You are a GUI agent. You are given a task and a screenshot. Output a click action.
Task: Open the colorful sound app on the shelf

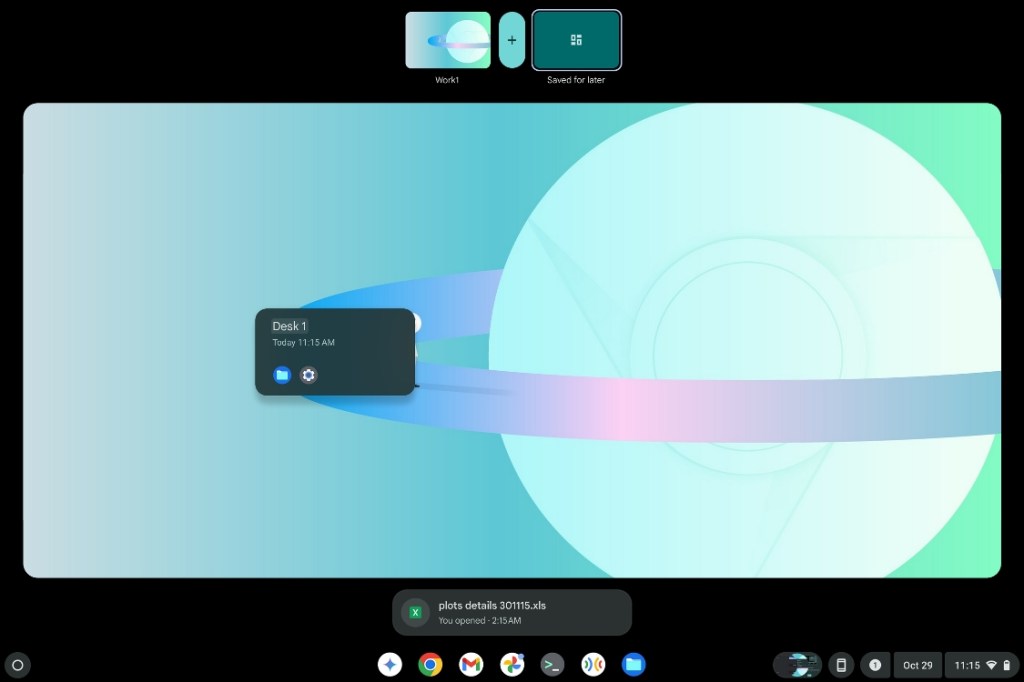(593, 665)
